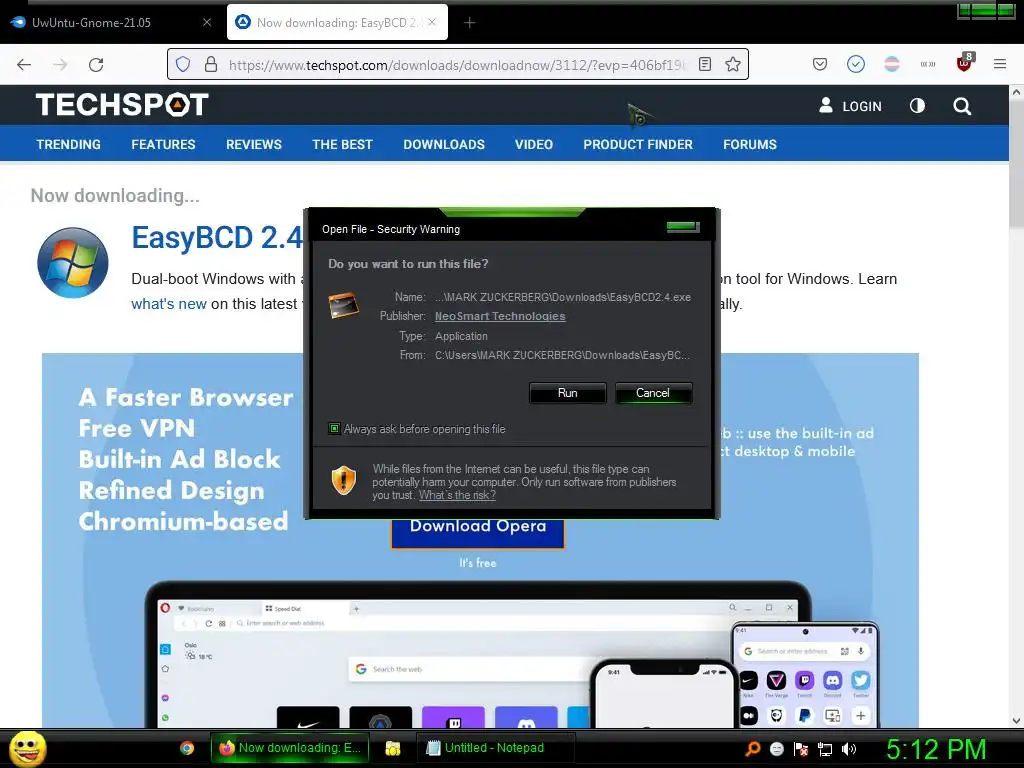
Task: Click the blue checkmark extension icon
Action: pyautogui.click(x=856, y=64)
